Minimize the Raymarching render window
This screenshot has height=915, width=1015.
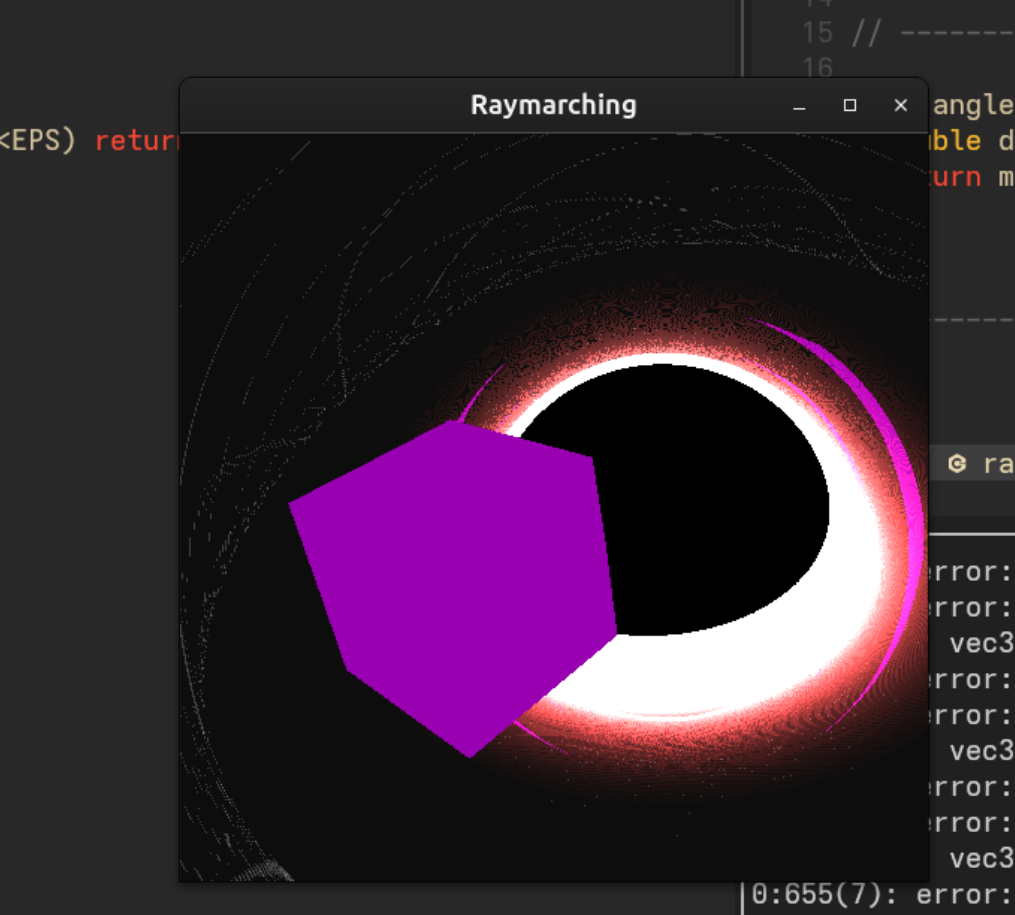(x=797, y=105)
